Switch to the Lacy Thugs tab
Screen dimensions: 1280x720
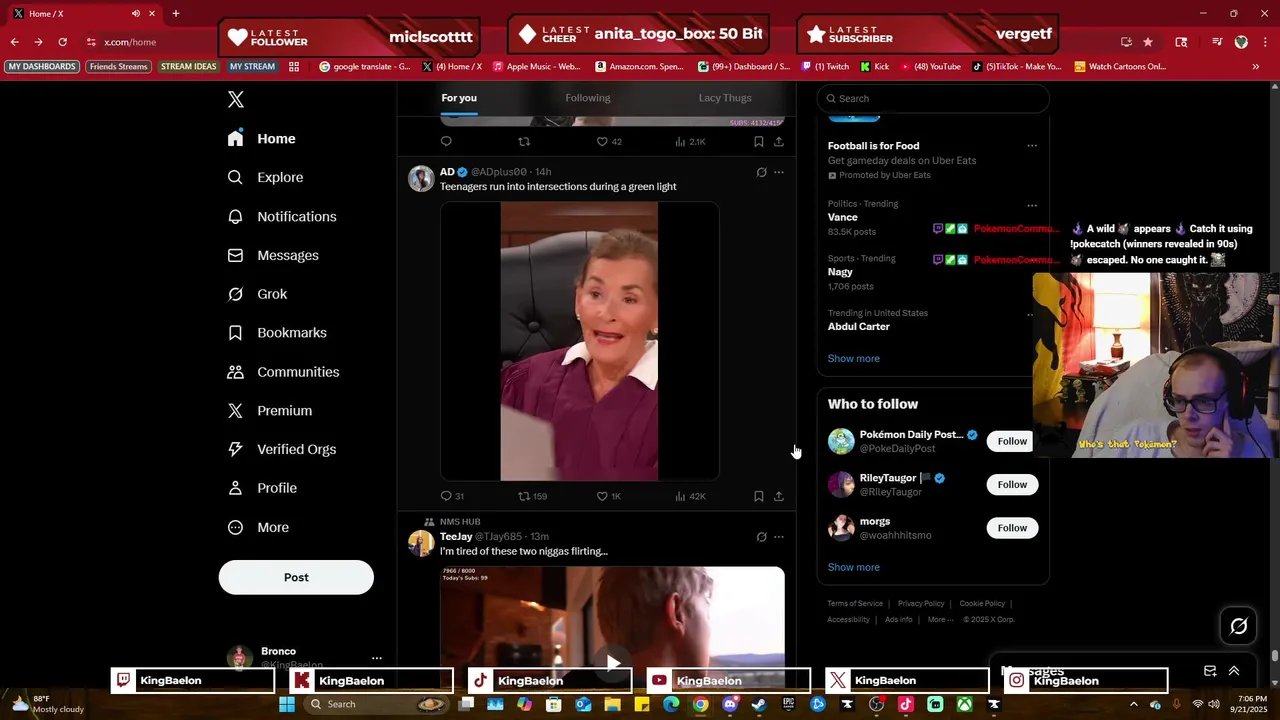[x=725, y=98]
